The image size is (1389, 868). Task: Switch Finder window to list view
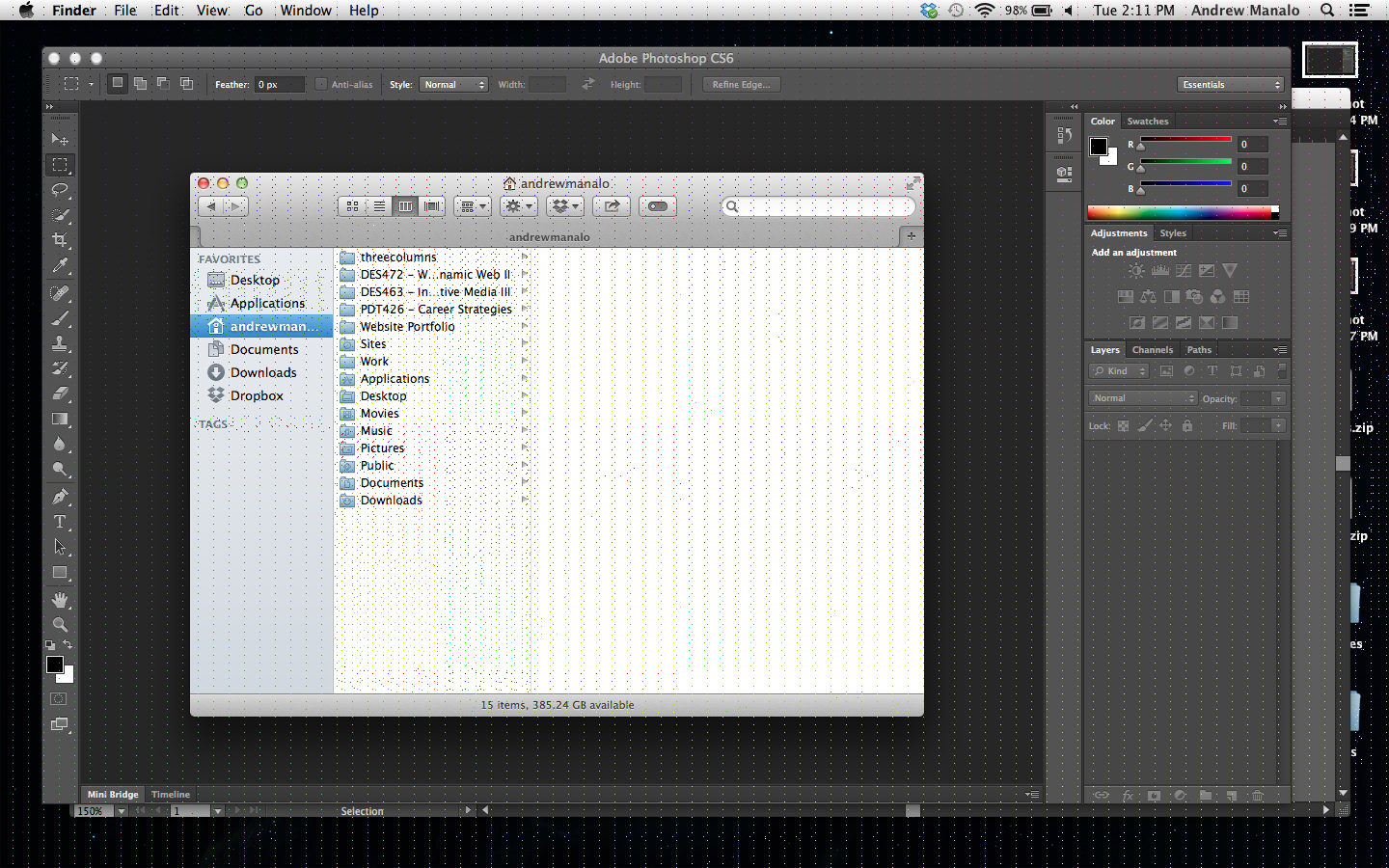pyautogui.click(x=379, y=206)
